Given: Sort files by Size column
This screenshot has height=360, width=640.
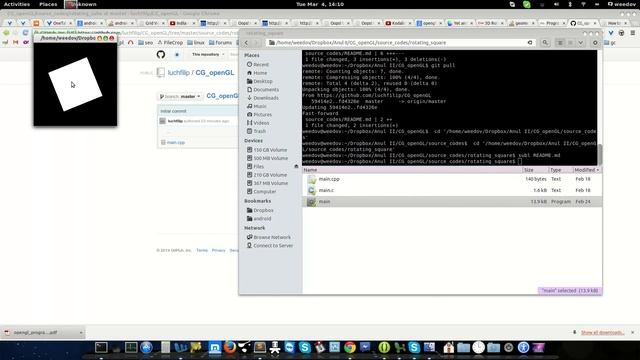Looking at the screenshot, I should pos(534,170).
